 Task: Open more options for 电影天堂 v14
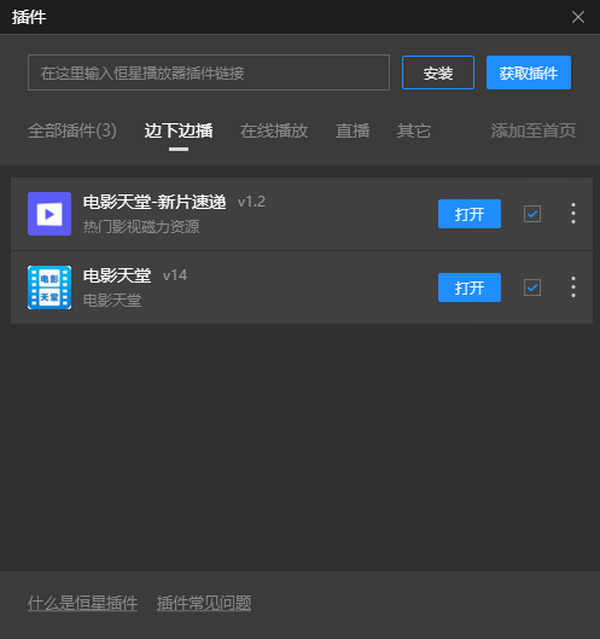[573, 287]
